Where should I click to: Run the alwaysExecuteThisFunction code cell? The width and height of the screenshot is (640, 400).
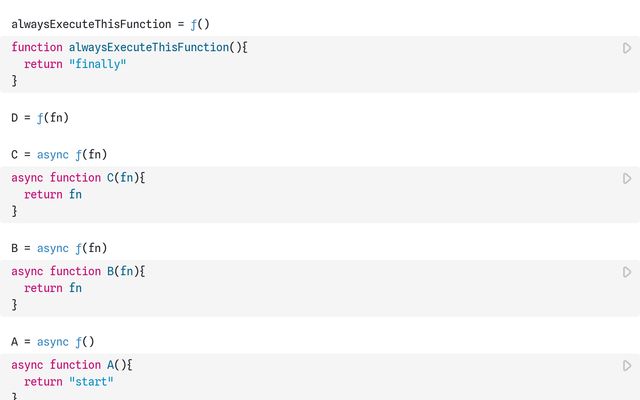pos(627,48)
